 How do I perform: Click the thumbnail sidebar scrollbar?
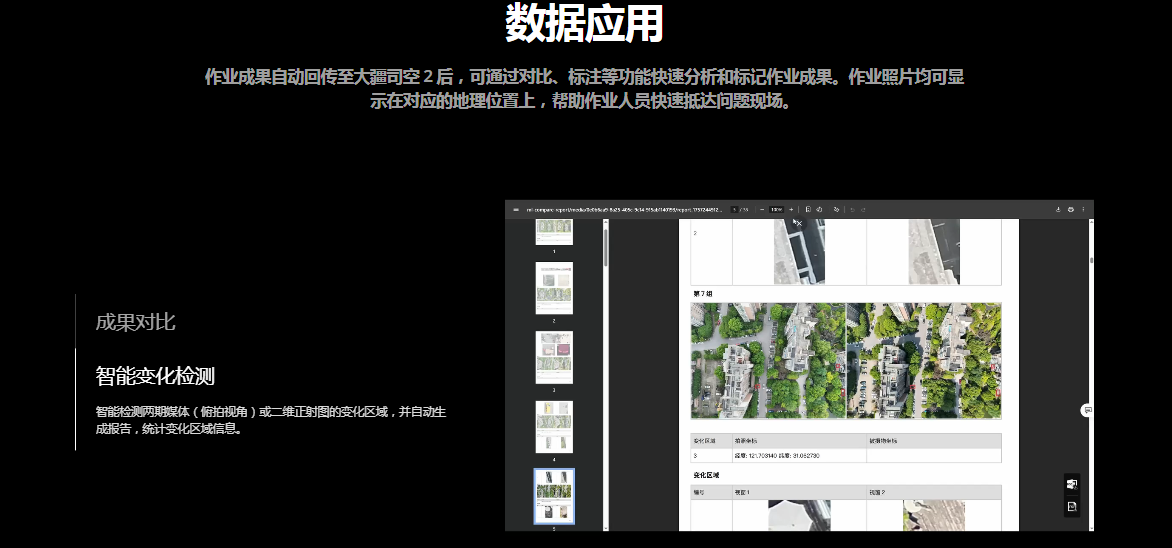tap(604, 245)
